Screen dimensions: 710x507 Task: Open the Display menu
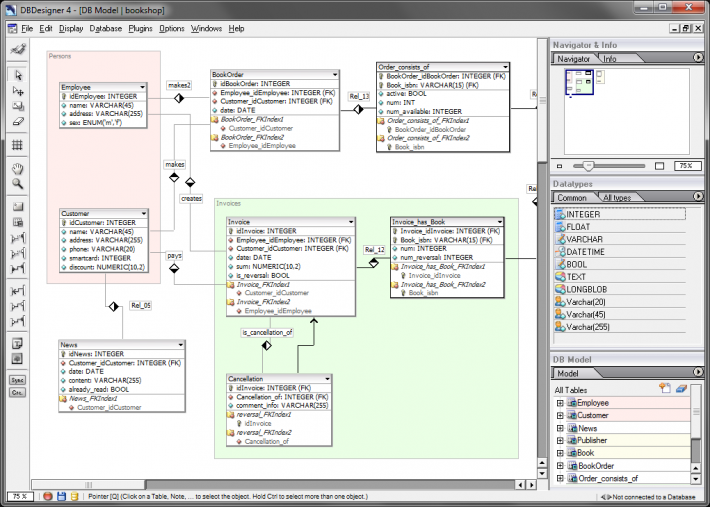pos(71,29)
